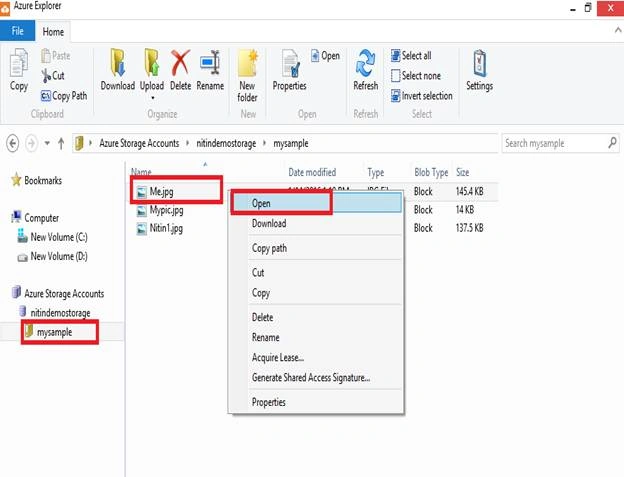Screen dimensions: 624x477
Task: Expand breadcrumb arrow after Azure Storage Accounts
Action: (187, 143)
